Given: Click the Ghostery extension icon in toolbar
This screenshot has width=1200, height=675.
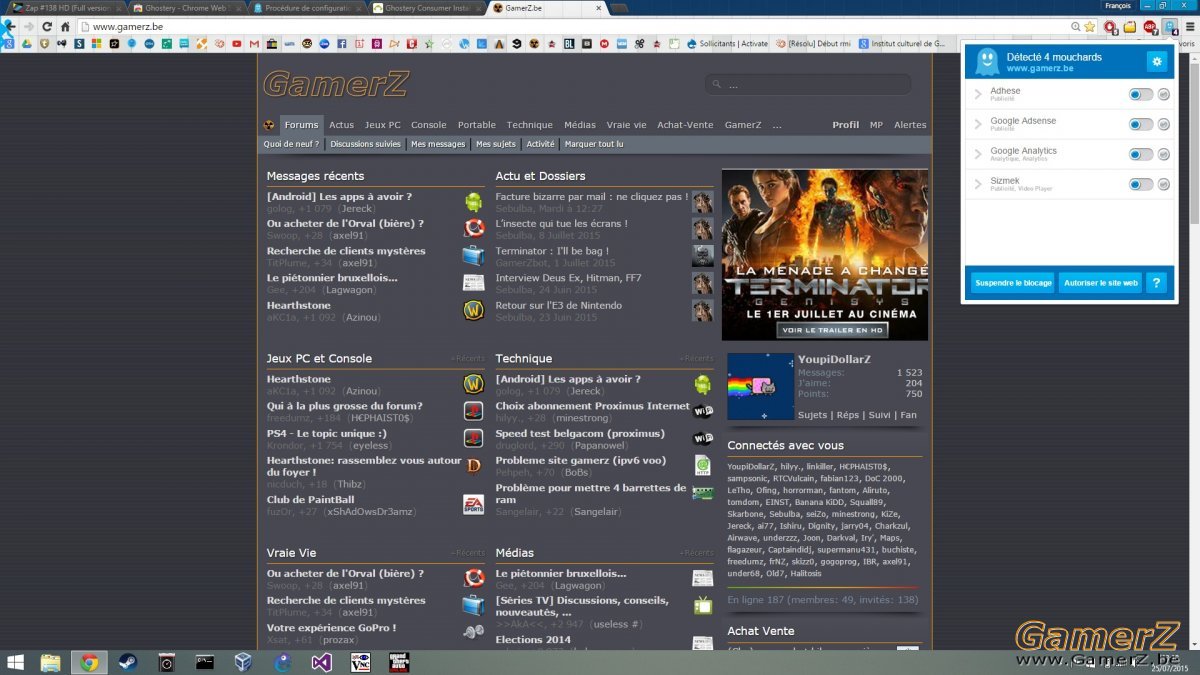Looking at the screenshot, I should click(x=1169, y=27).
